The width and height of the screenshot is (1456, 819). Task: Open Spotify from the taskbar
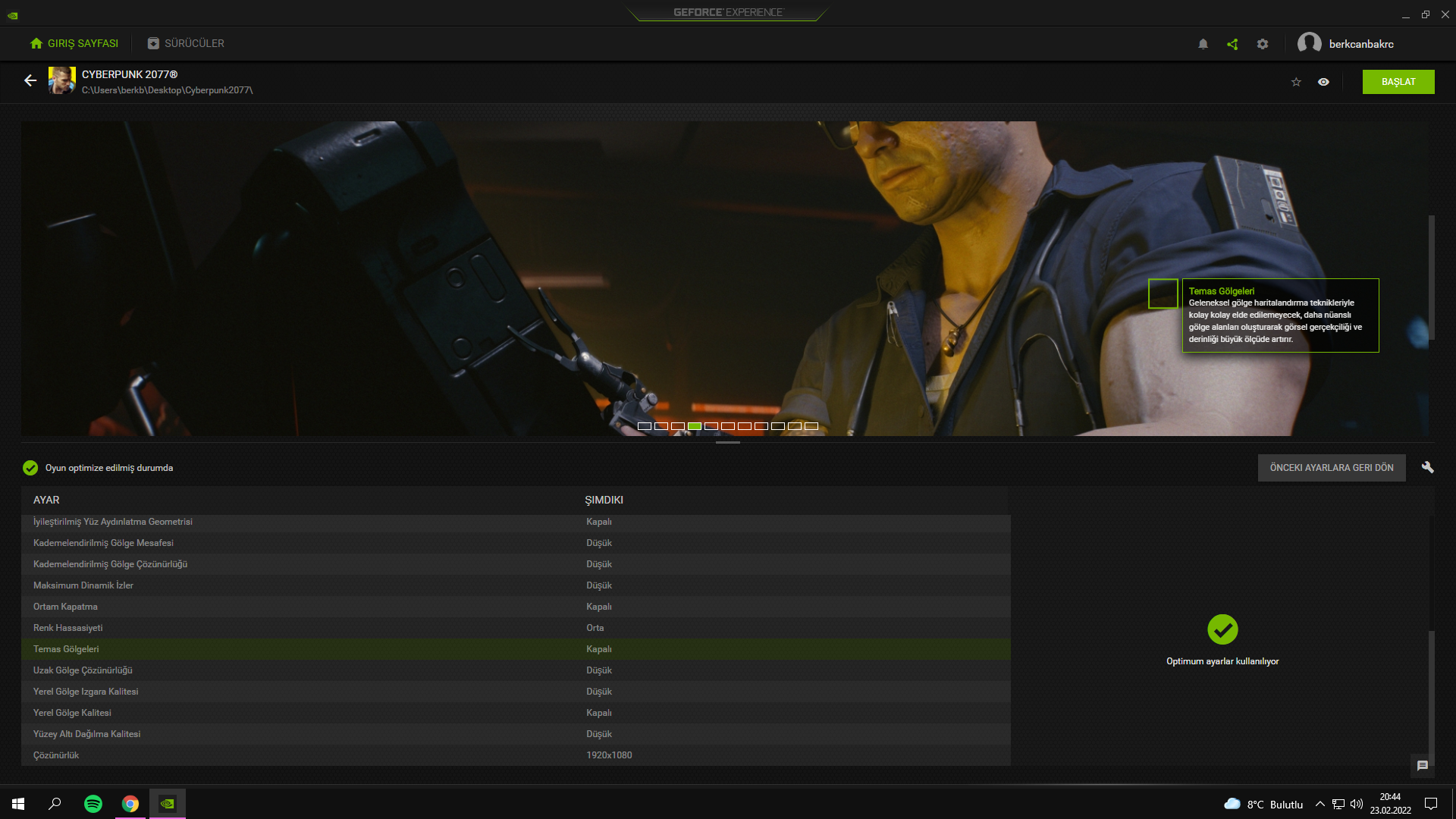93,804
